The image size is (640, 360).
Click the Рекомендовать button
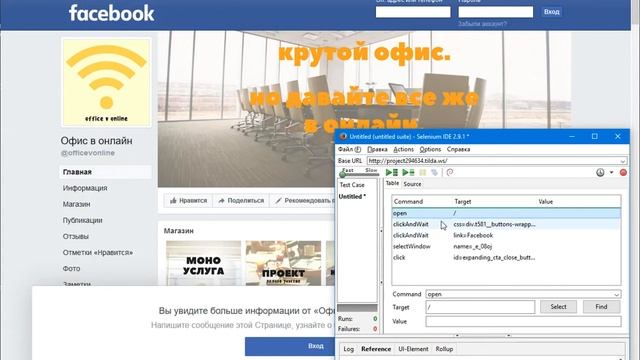tap(302, 201)
